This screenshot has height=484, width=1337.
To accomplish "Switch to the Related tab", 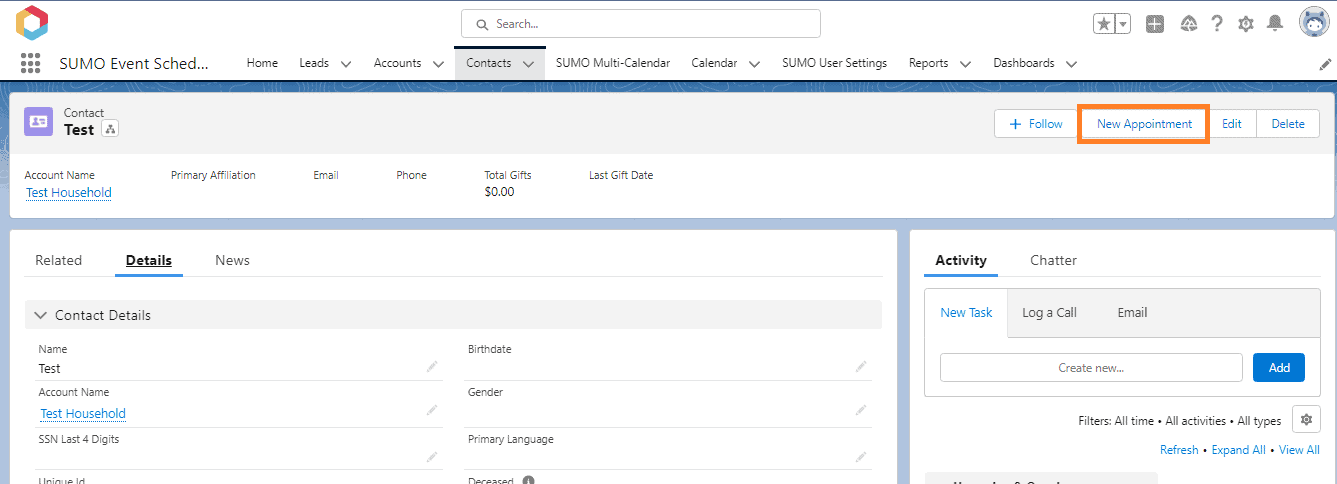I will [58, 260].
